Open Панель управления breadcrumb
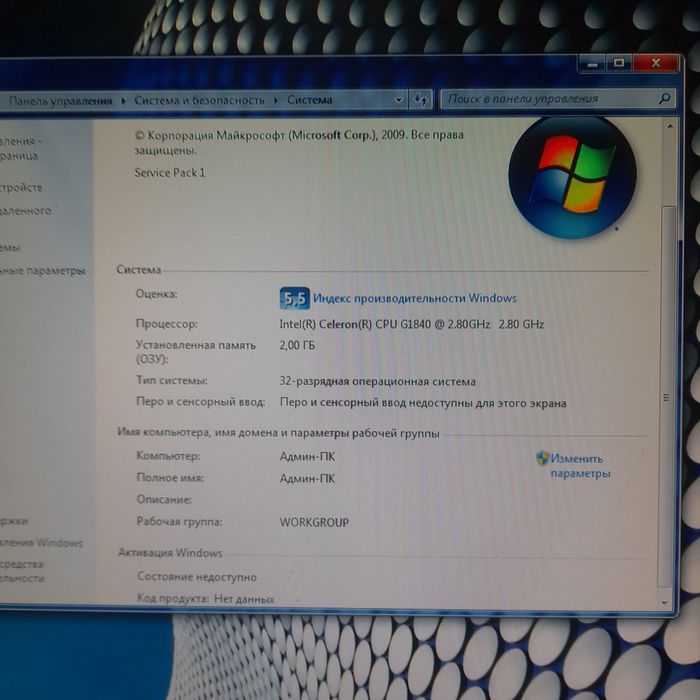 (x=61, y=101)
